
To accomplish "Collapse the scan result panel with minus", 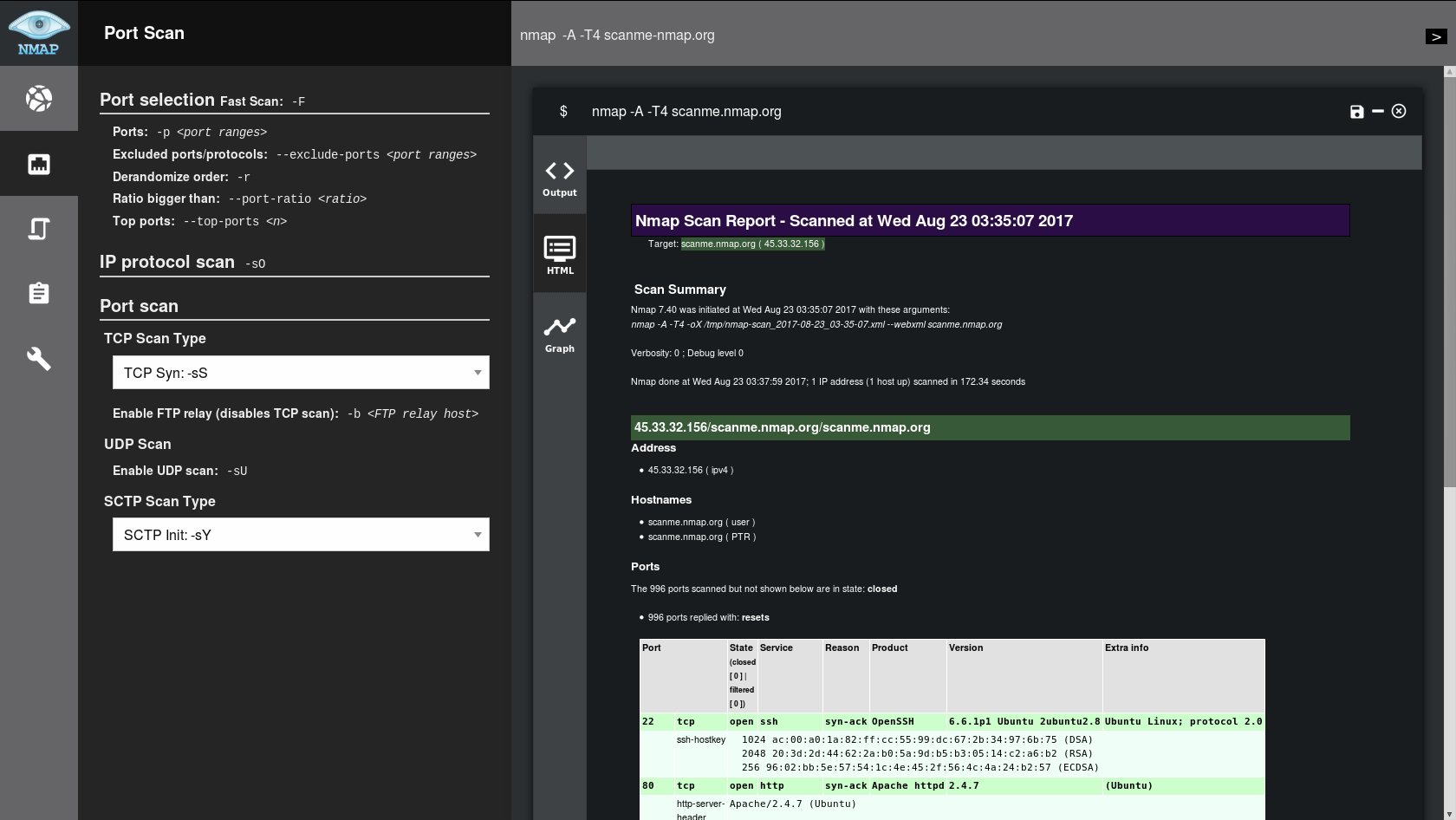I will tap(1377, 112).
